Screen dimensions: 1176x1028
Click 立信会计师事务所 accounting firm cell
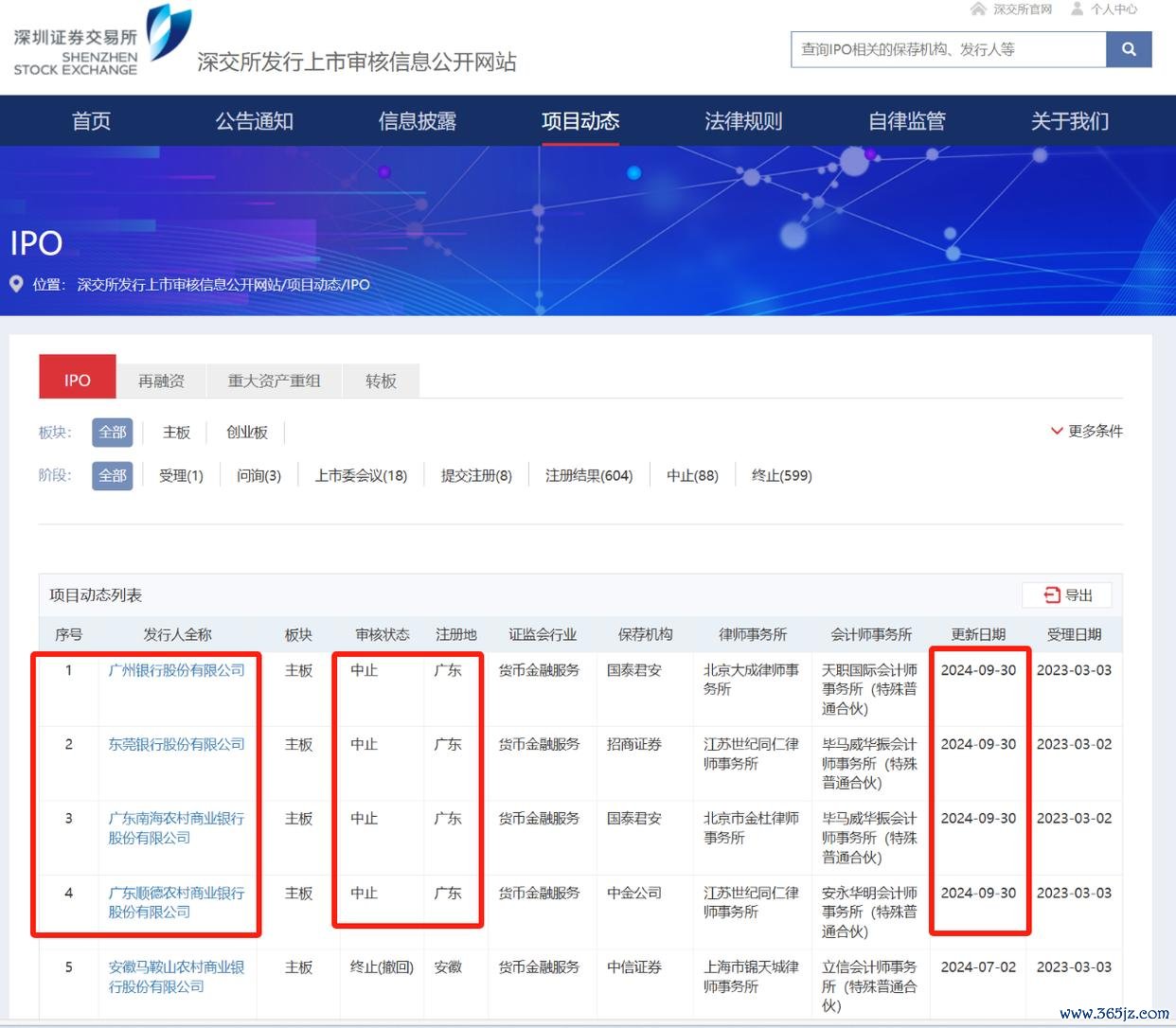[869, 985]
